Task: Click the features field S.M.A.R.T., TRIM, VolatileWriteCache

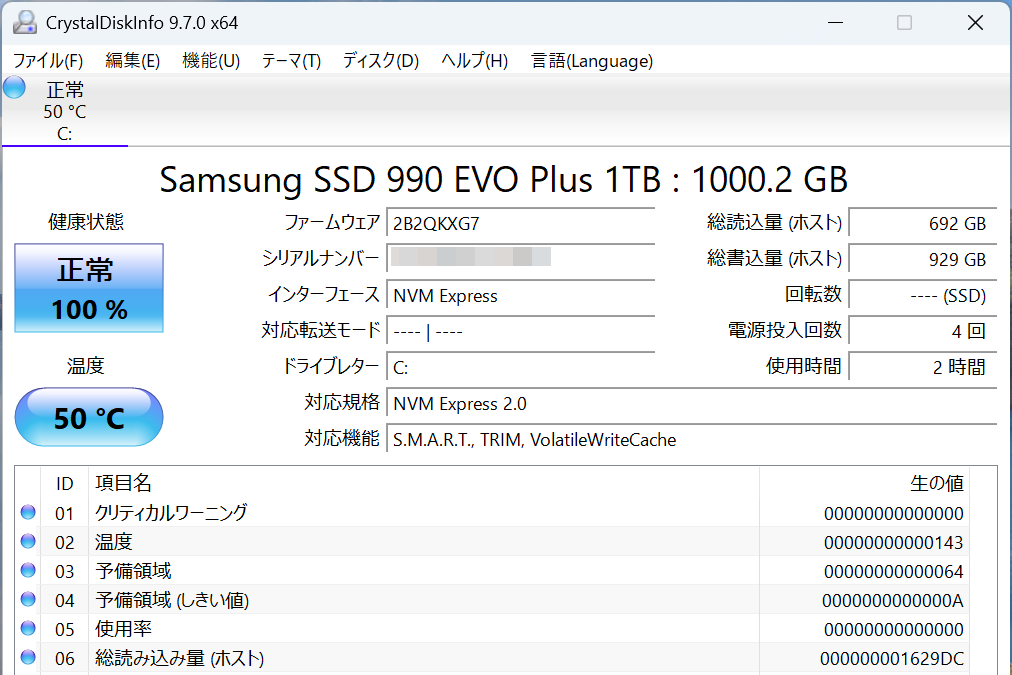Action: (x=692, y=440)
